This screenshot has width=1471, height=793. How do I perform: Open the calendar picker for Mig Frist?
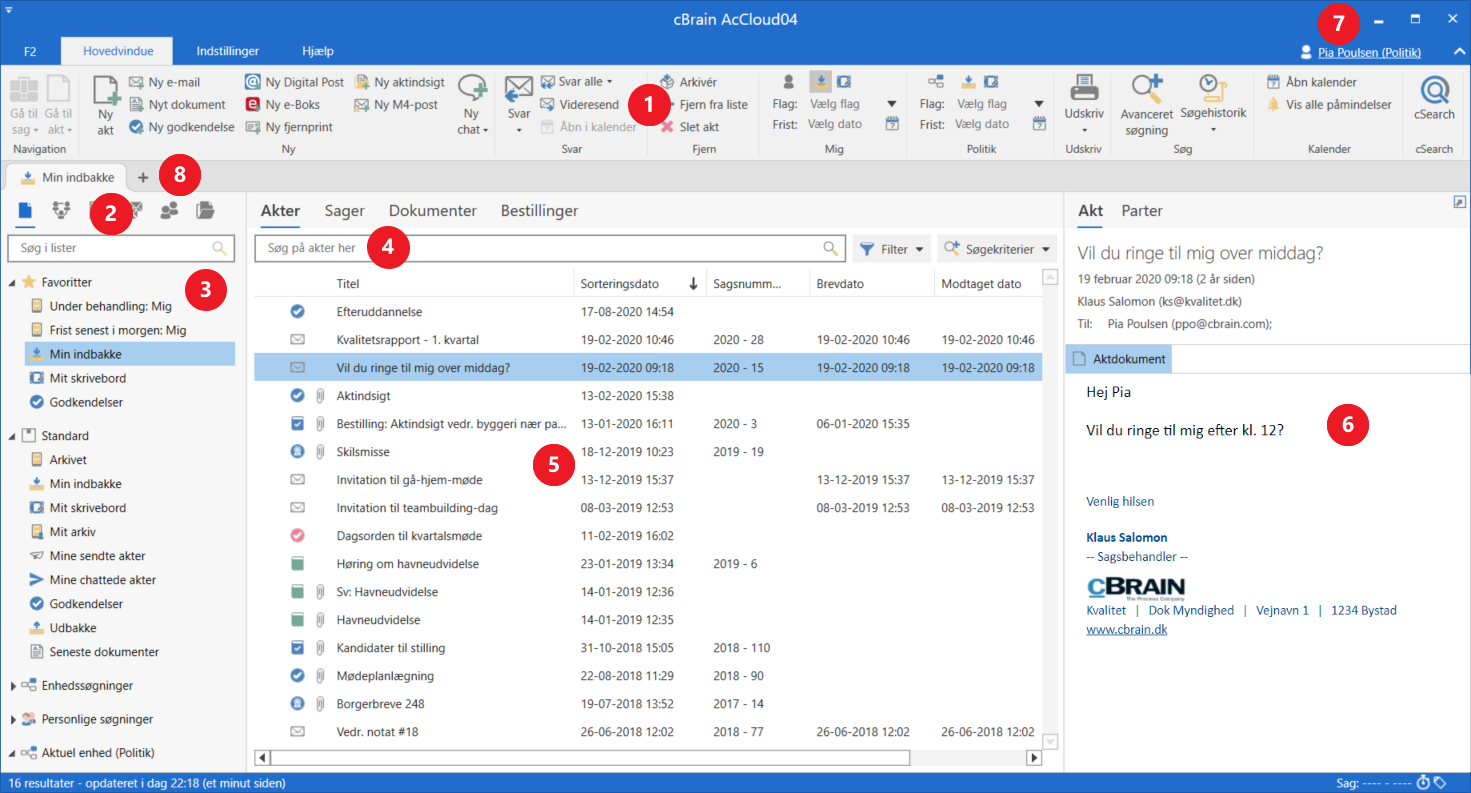pos(892,124)
